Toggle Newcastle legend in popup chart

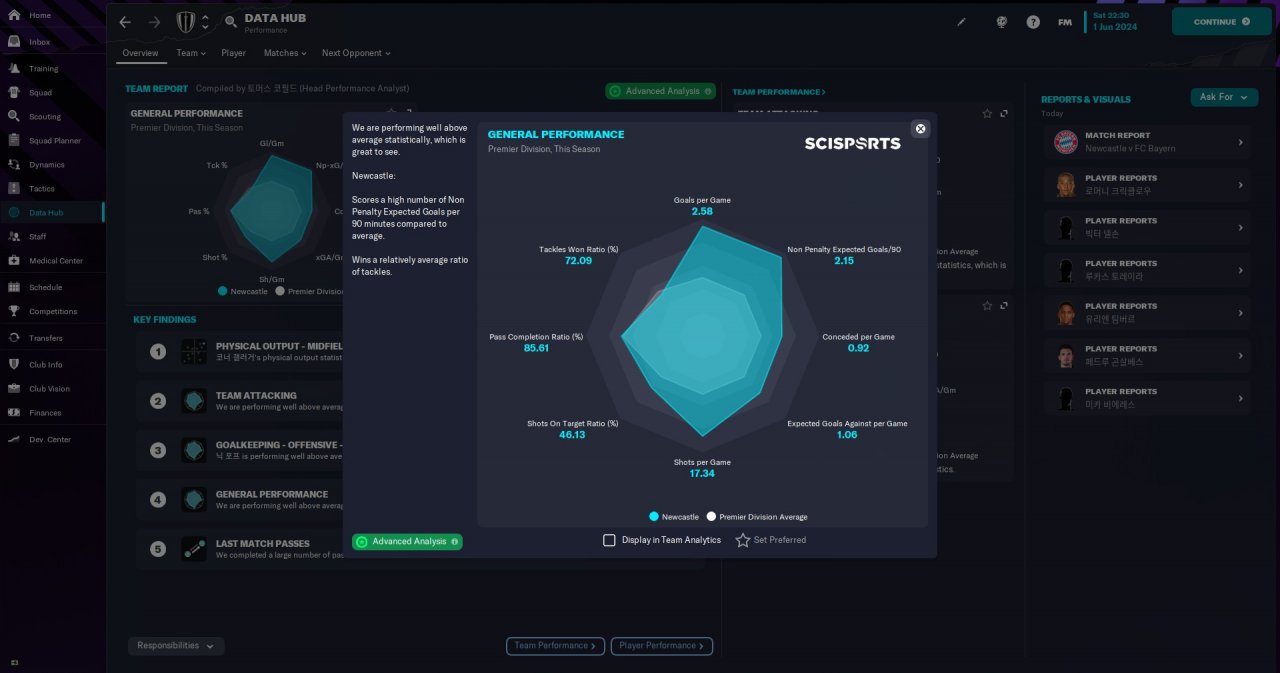click(654, 517)
